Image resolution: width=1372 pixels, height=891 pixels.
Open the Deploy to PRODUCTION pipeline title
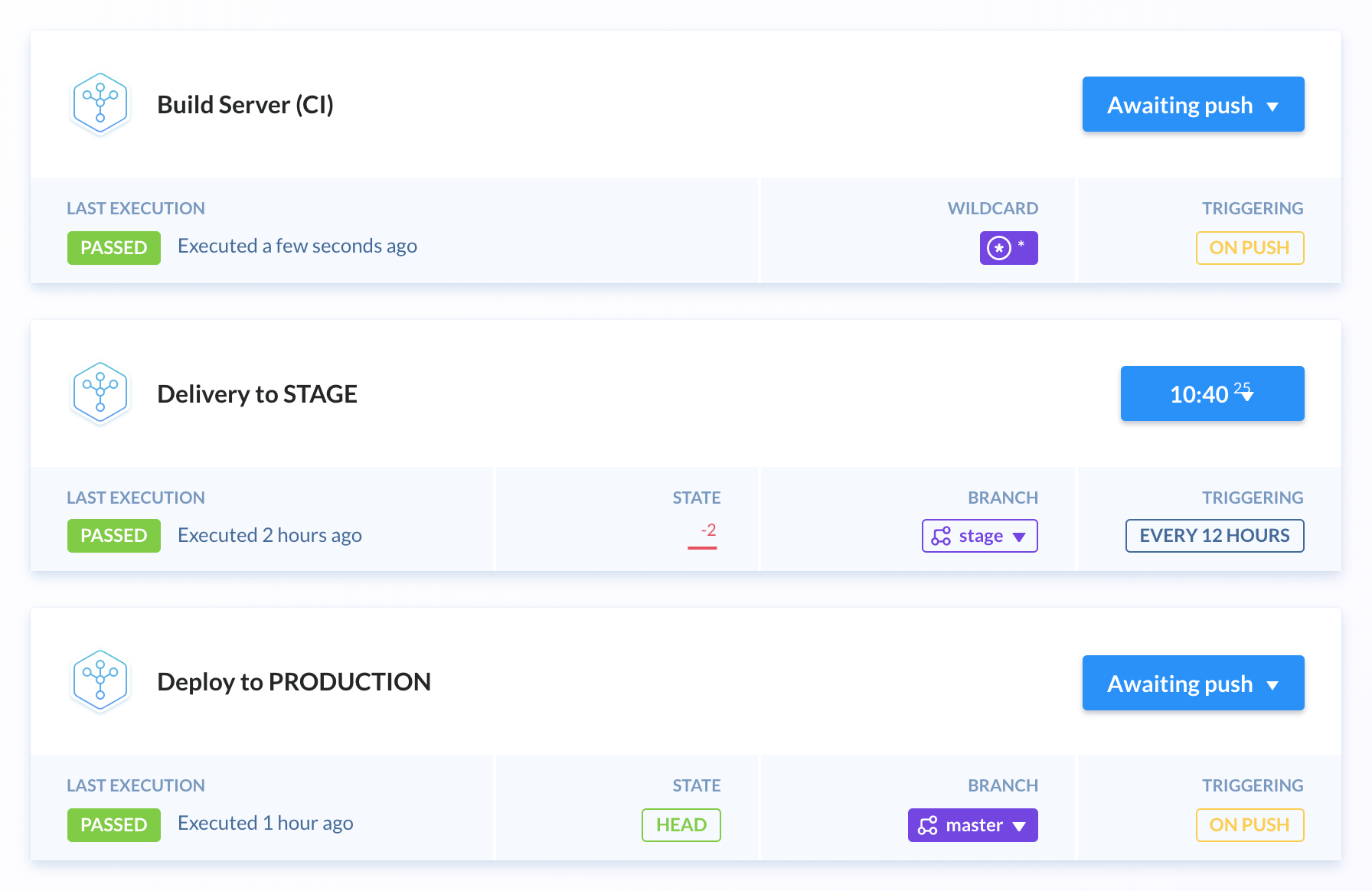point(294,682)
